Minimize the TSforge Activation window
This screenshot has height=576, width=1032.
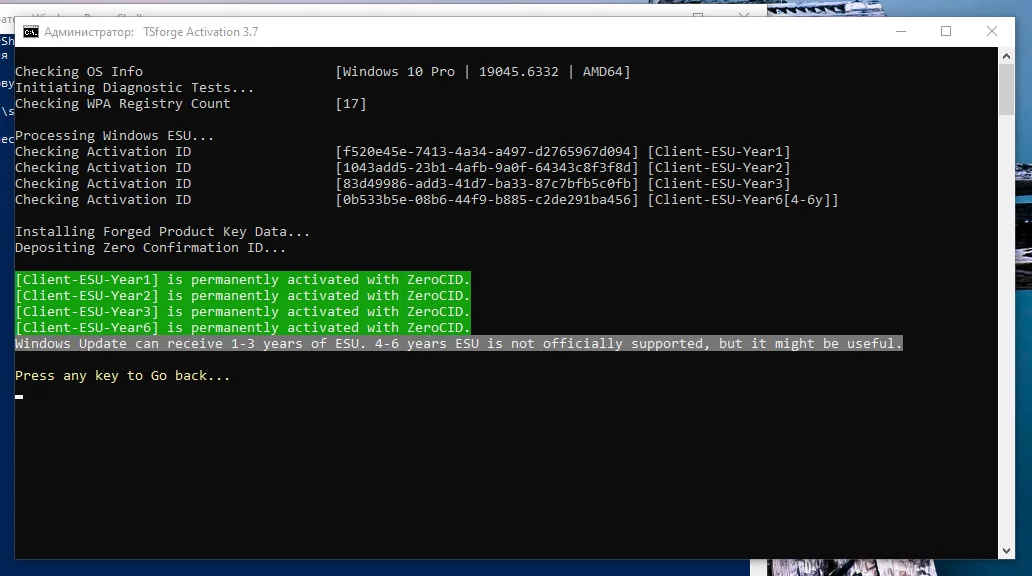point(900,32)
